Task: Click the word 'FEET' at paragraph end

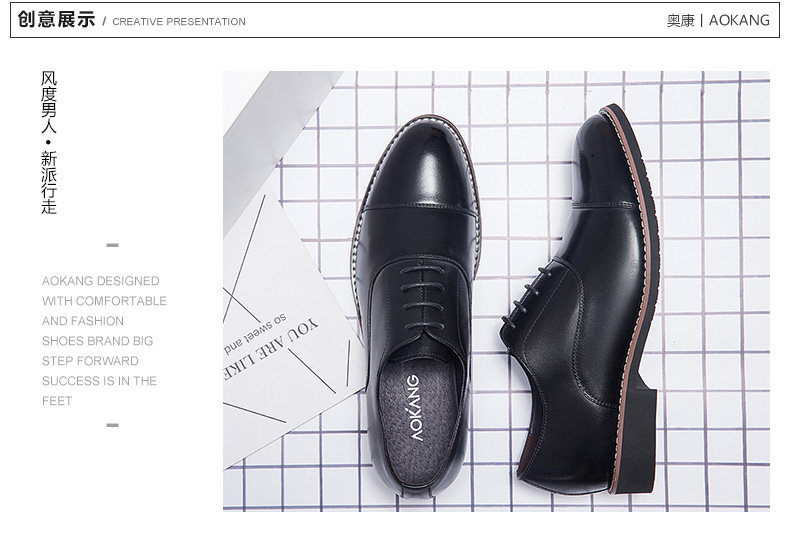Action: [x=57, y=401]
